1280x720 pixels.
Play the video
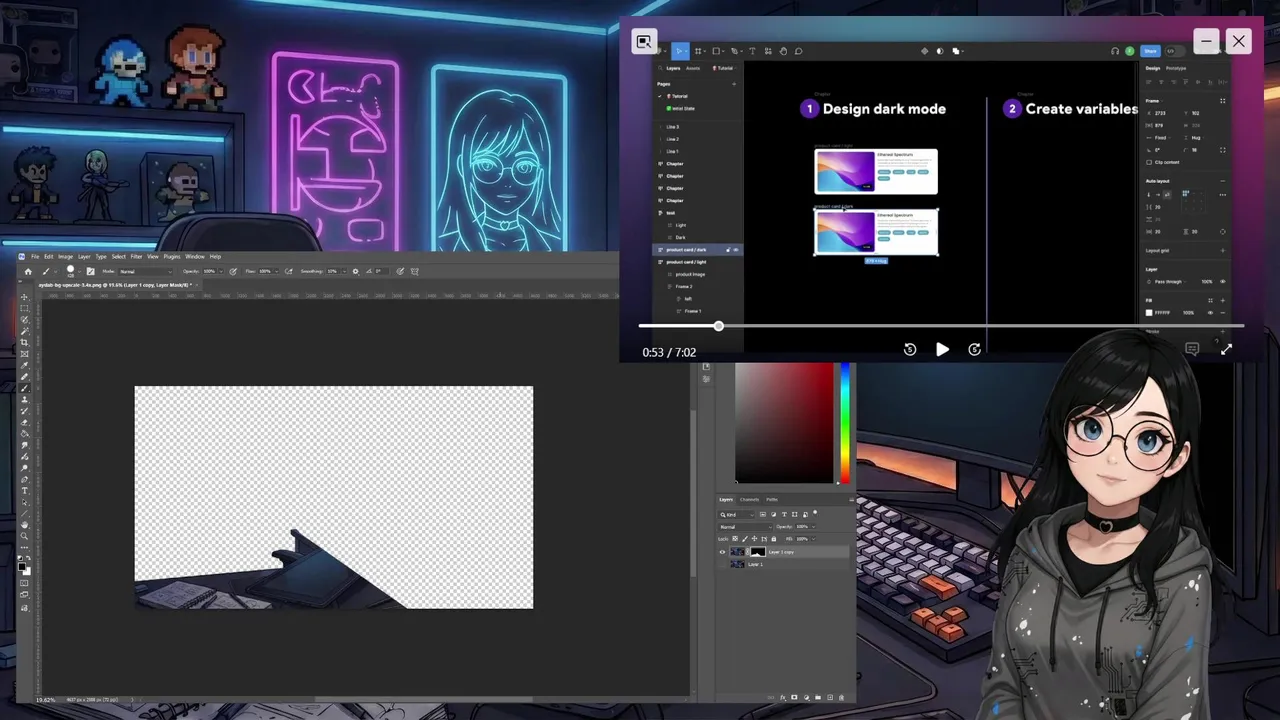click(x=942, y=349)
